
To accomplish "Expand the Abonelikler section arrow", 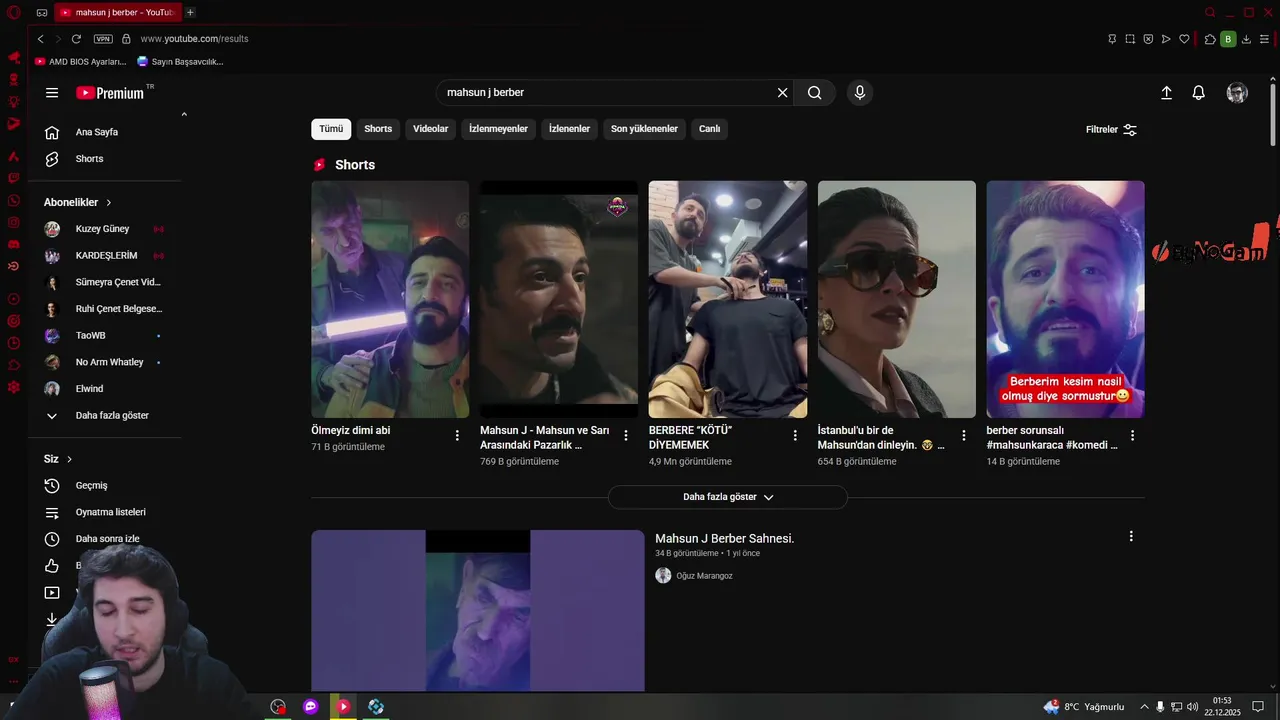I will (x=109, y=203).
